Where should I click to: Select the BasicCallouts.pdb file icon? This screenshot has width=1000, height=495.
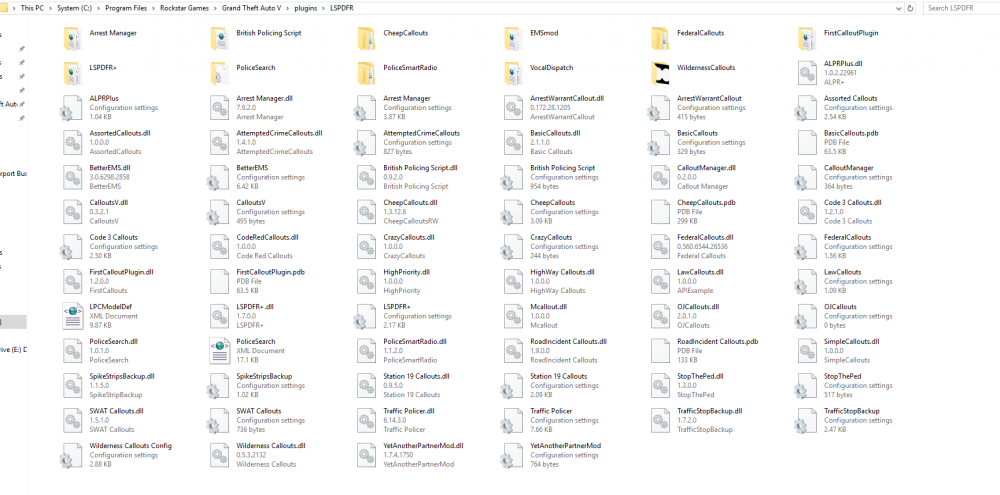point(807,143)
